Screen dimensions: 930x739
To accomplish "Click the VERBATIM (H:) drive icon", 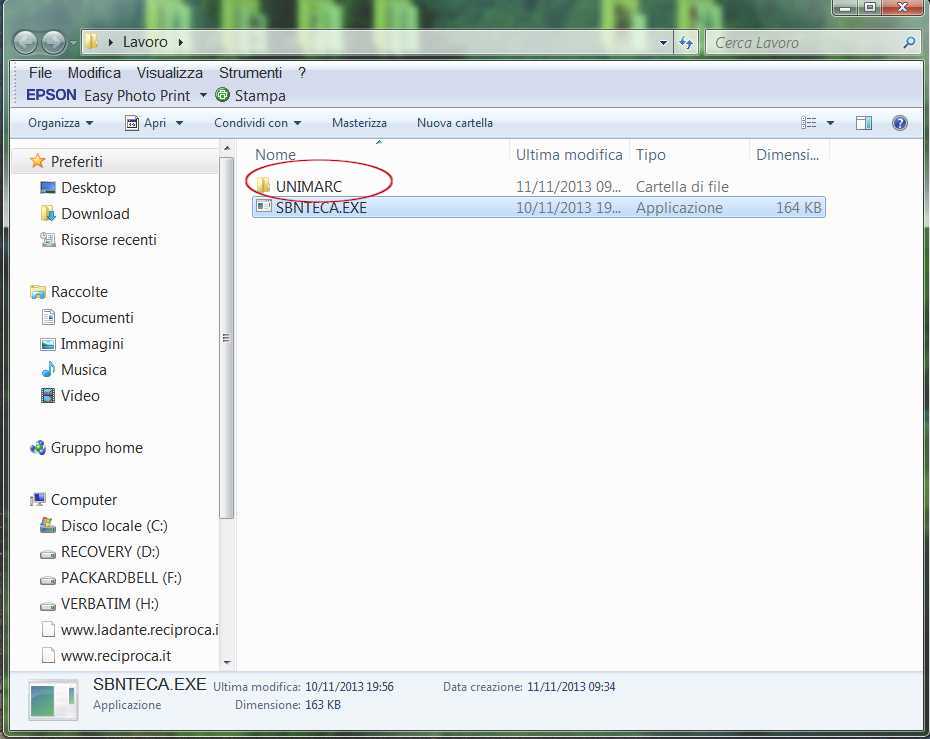I will pyautogui.click(x=47, y=606).
